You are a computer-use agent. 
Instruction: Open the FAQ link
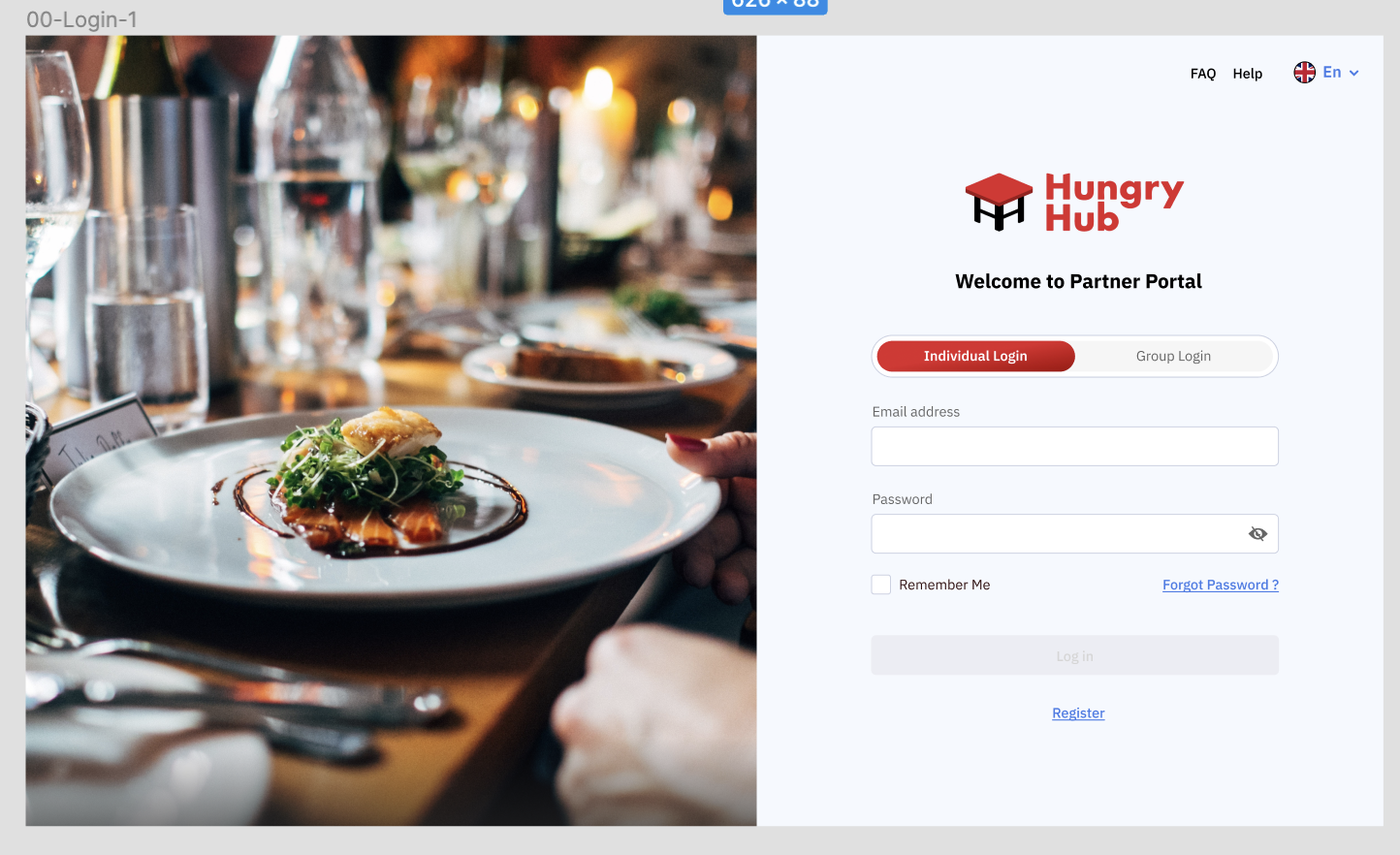tap(1203, 74)
